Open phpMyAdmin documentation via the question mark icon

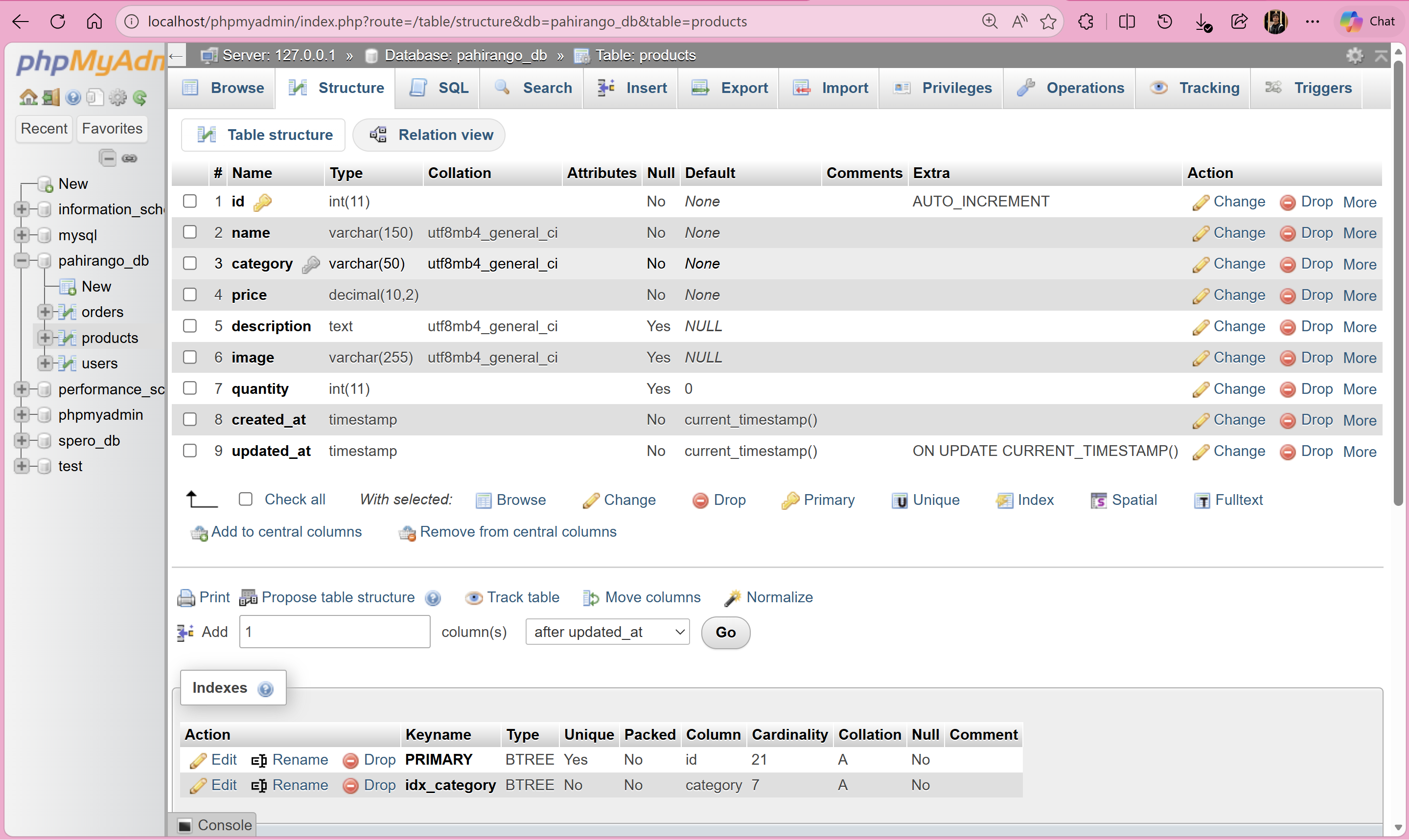[73, 97]
